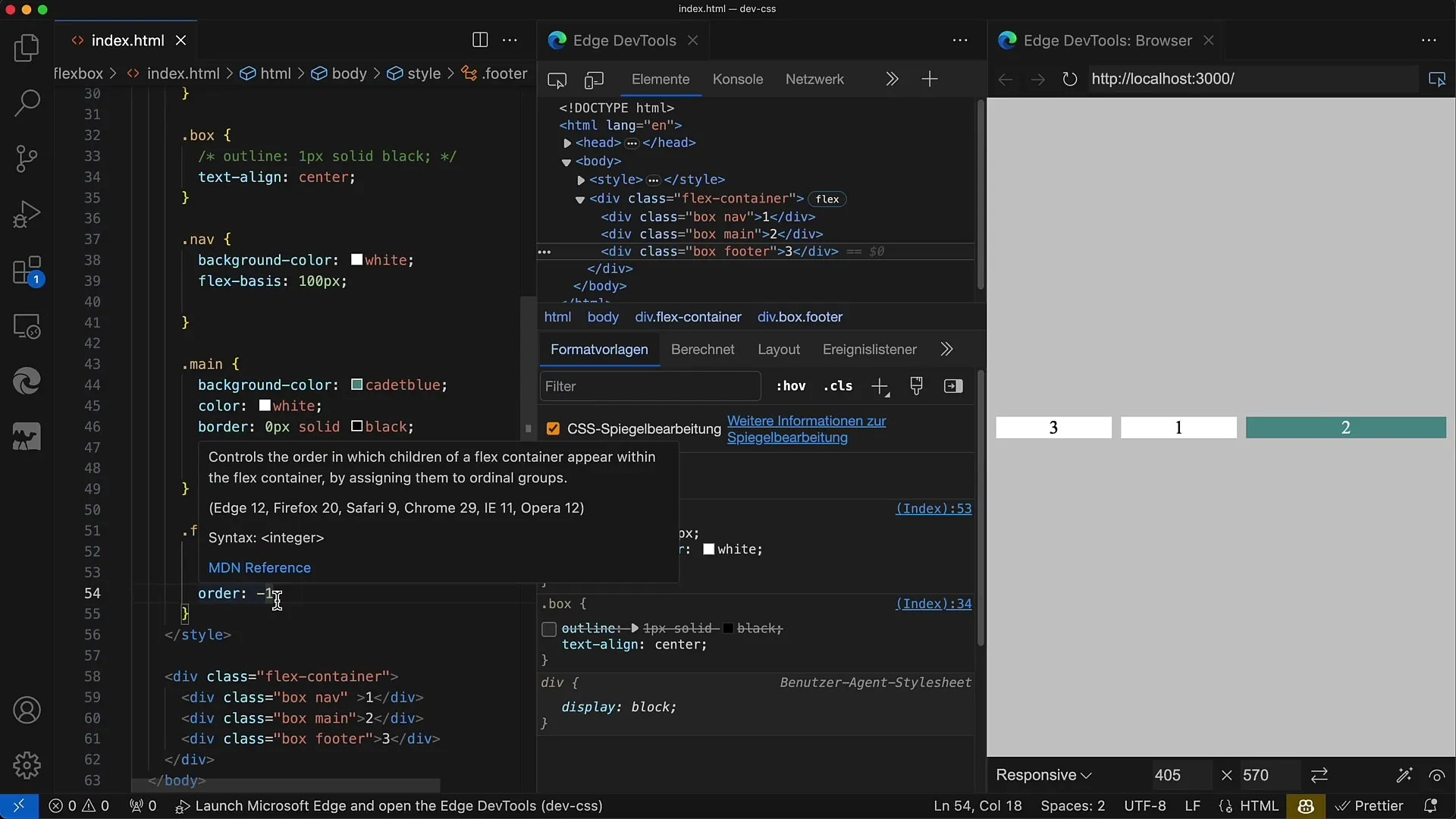Screen dimensions: 1456x819
Task: Open the Explorer view in activity bar
Action: click(27, 48)
